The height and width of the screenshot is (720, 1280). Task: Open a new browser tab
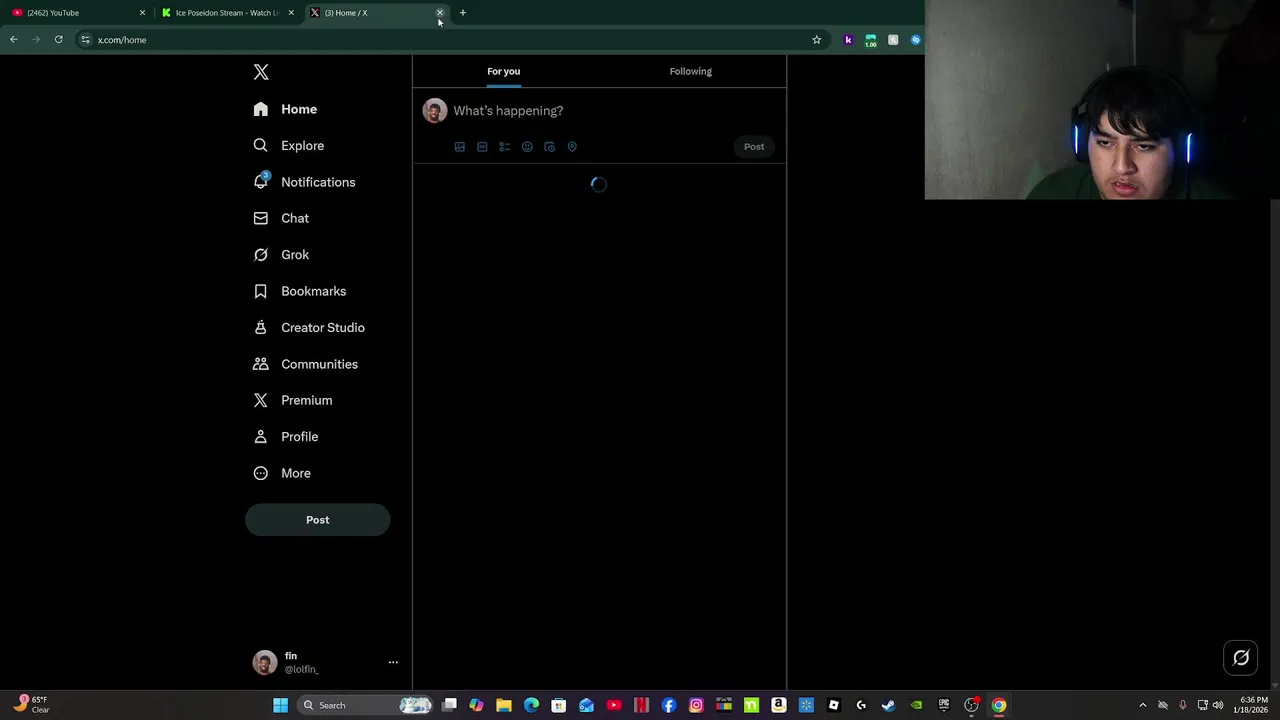[463, 13]
